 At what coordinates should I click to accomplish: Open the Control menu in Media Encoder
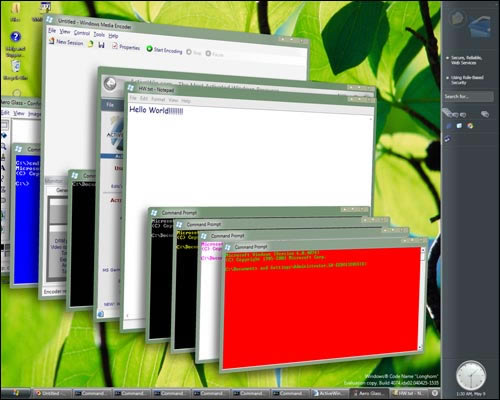82,33
